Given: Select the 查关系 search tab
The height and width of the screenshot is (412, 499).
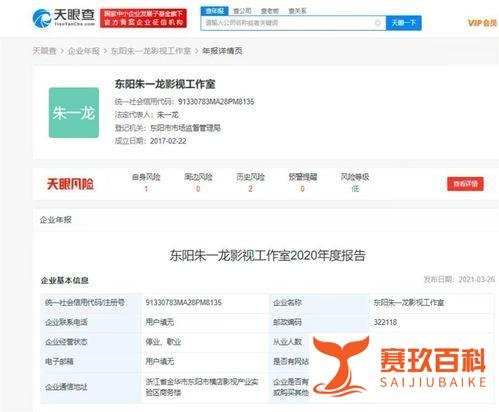Looking at the screenshot, I should click(297, 11).
